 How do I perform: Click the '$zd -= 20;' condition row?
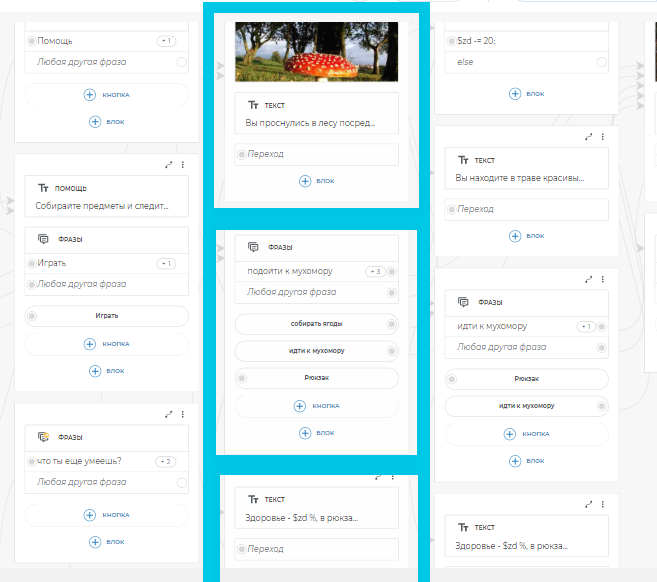(527, 41)
